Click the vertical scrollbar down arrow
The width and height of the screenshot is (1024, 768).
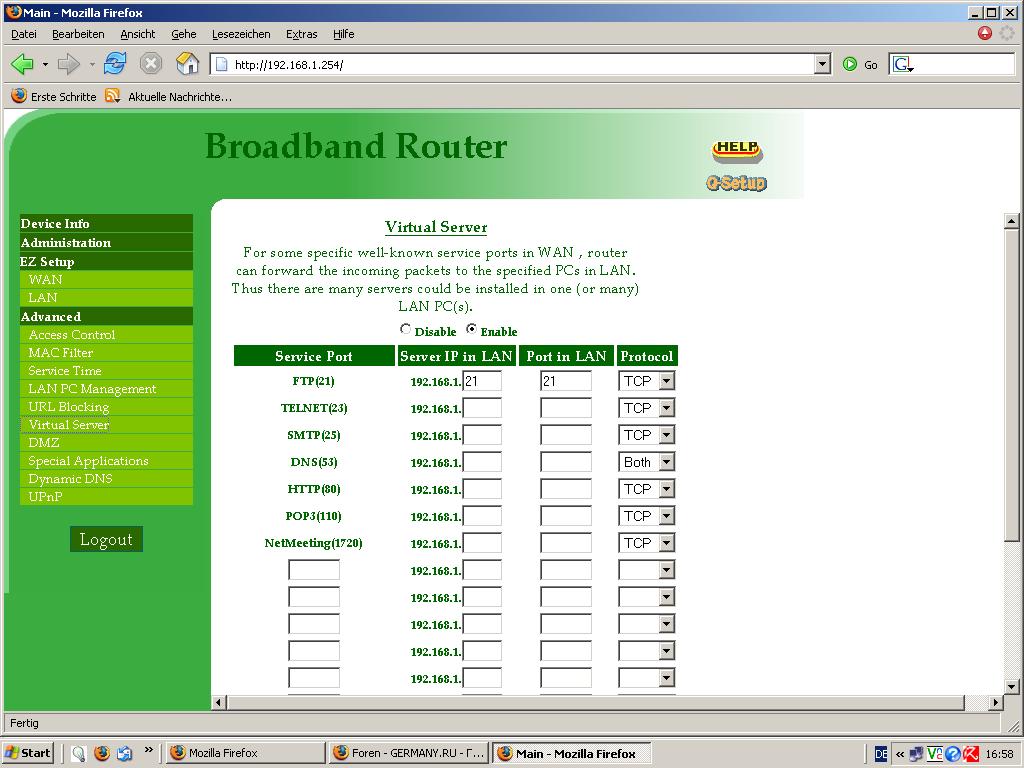coord(1011,687)
